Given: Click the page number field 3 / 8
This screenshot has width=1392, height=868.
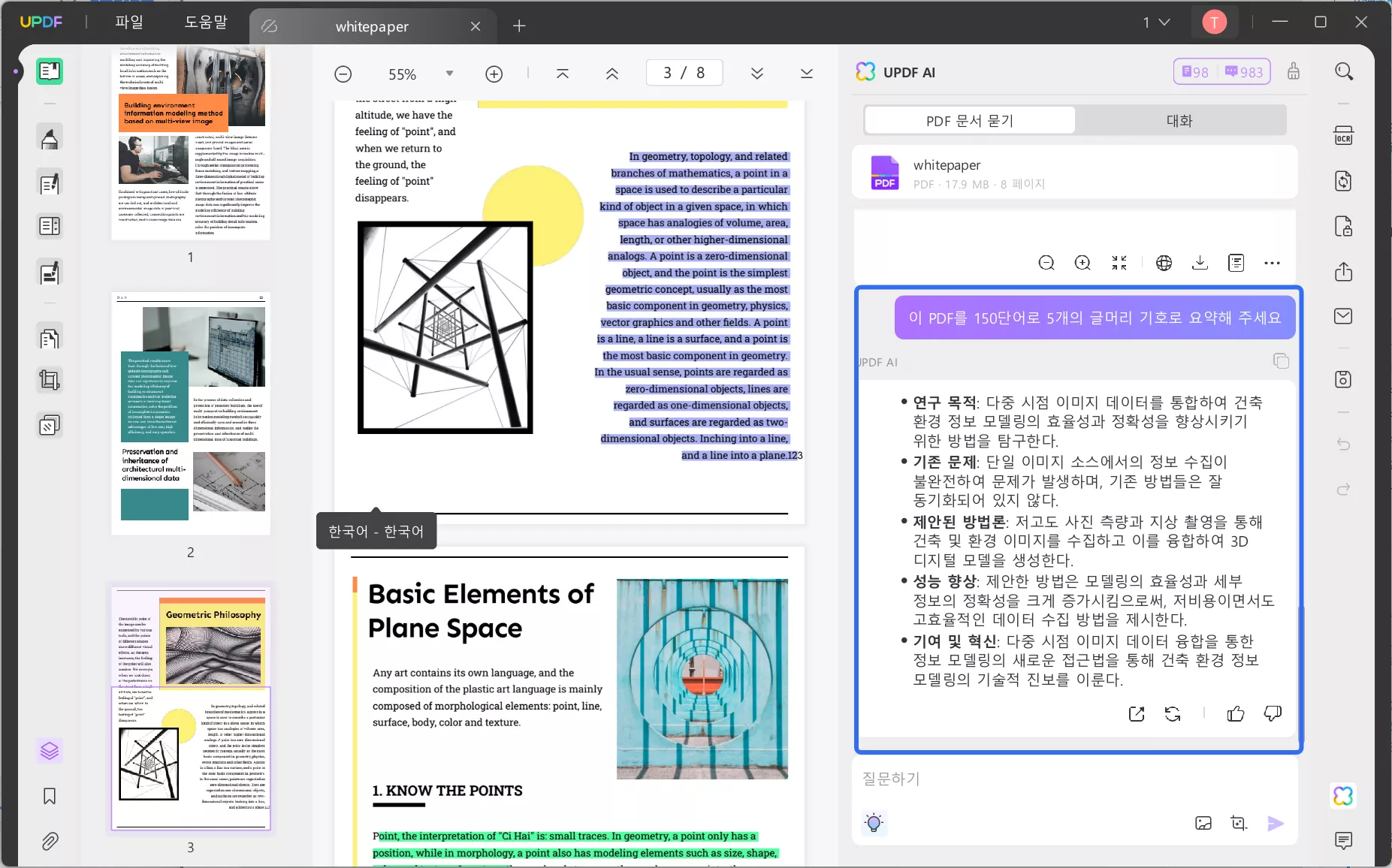Looking at the screenshot, I should (684, 73).
